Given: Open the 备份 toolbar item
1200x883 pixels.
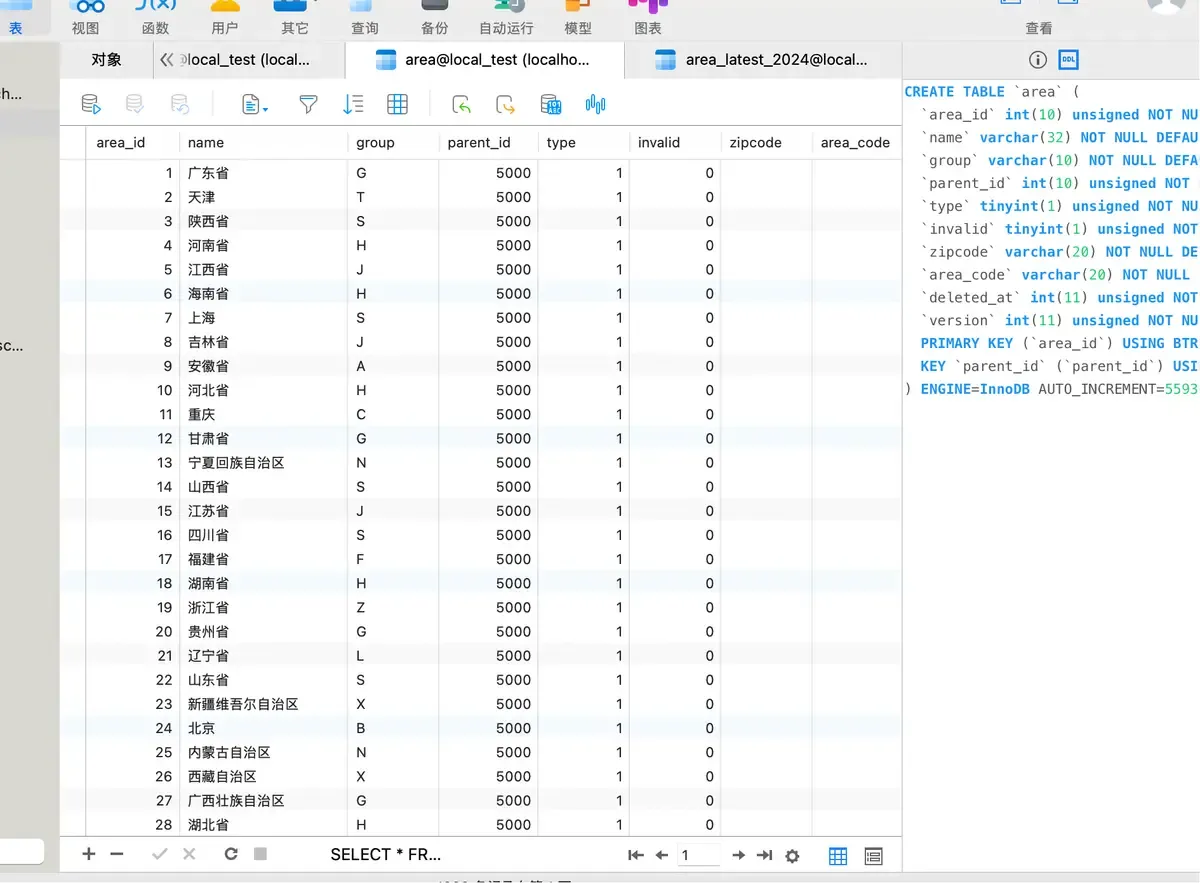Looking at the screenshot, I should [x=434, y=19].
